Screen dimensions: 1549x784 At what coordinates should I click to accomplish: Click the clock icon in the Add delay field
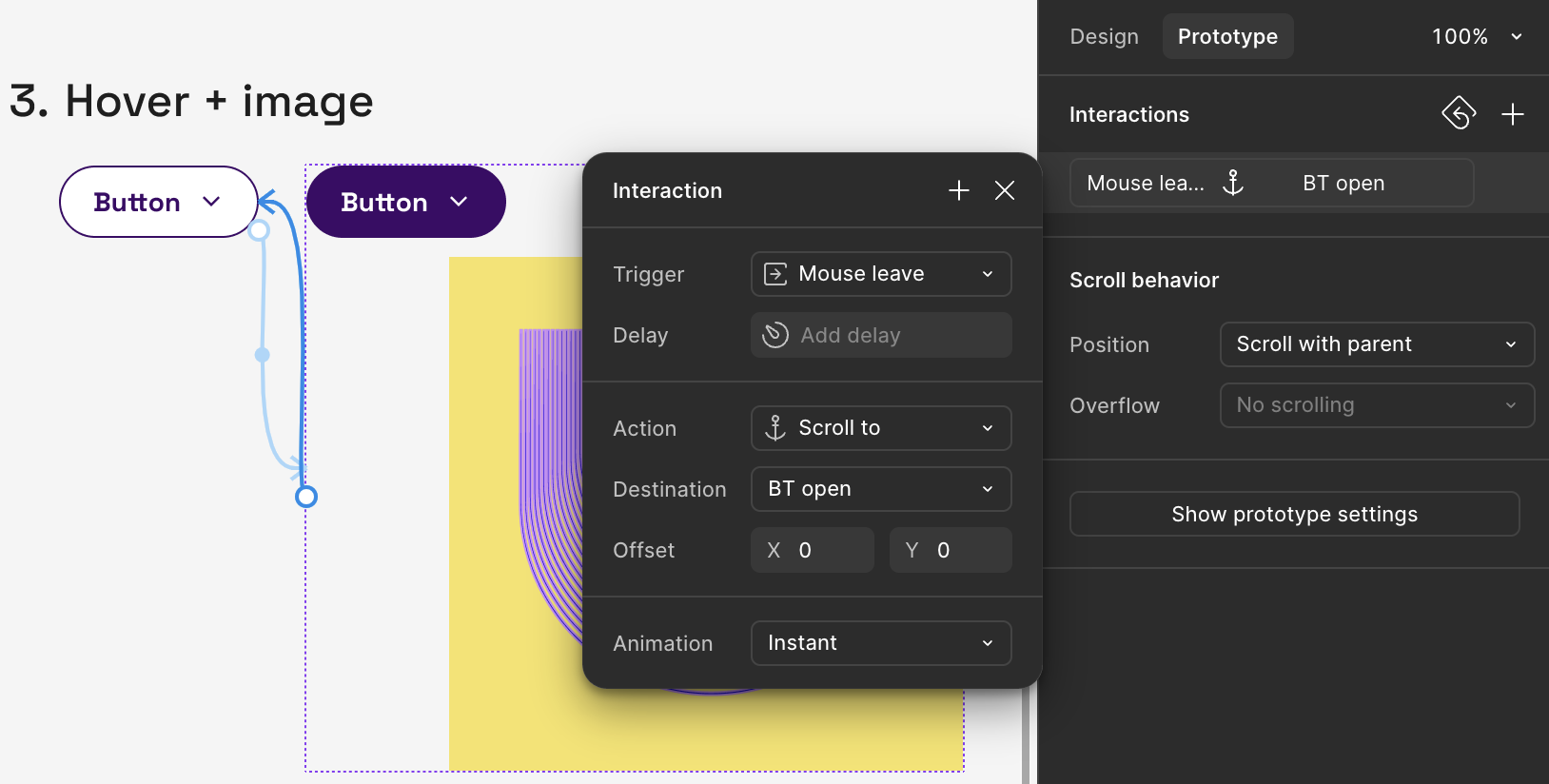point(775,335)
